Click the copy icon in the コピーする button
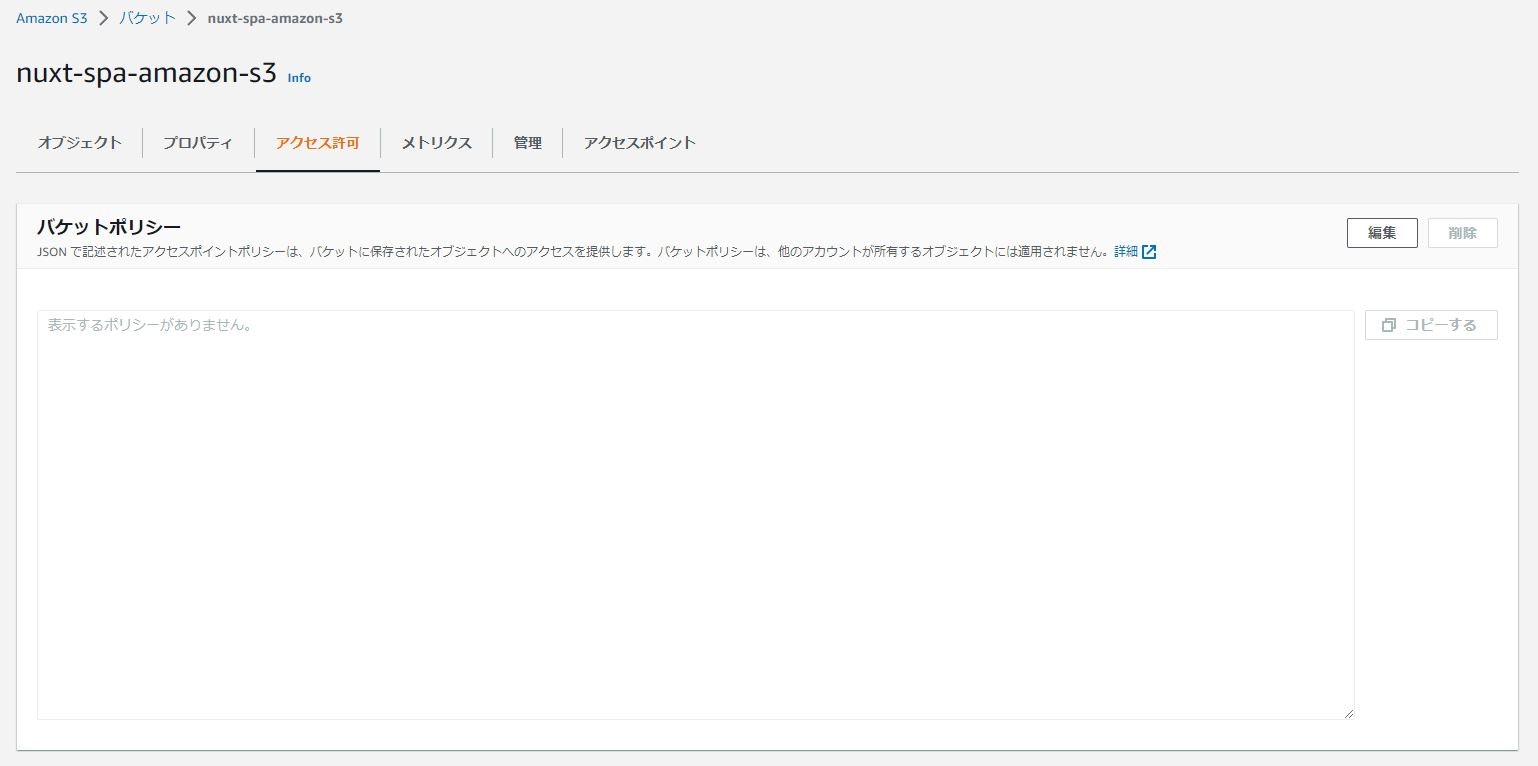This screenshot has height=766, width=1538. [x=1389, y=325]
